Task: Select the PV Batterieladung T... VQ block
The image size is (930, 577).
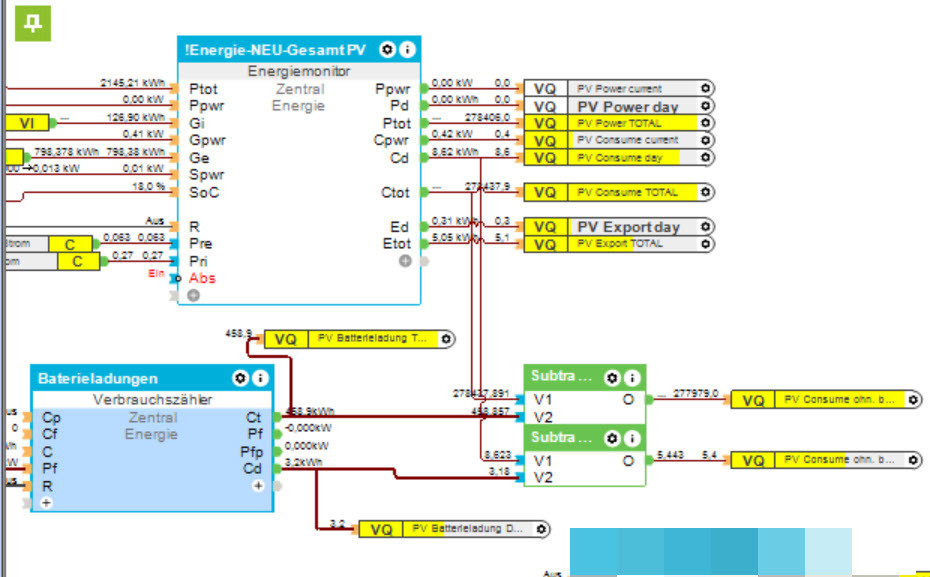Action: 359,339
